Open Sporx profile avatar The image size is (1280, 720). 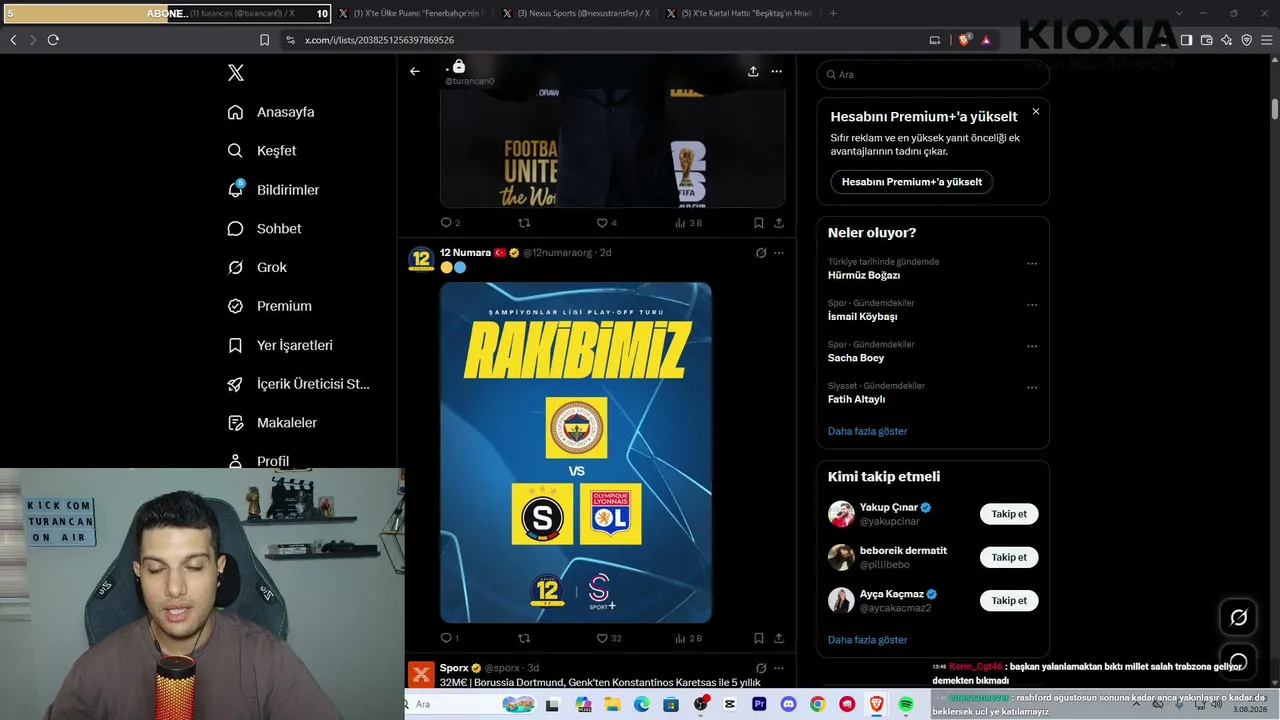pos(421,673)
